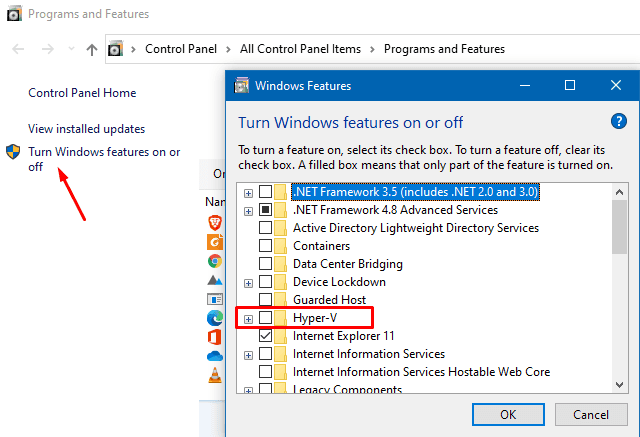Image resolution: width=640 pixels, height=437 pixels.
Task: Uncheck Internet Explorer 11 feature
Action: point(265,336)
